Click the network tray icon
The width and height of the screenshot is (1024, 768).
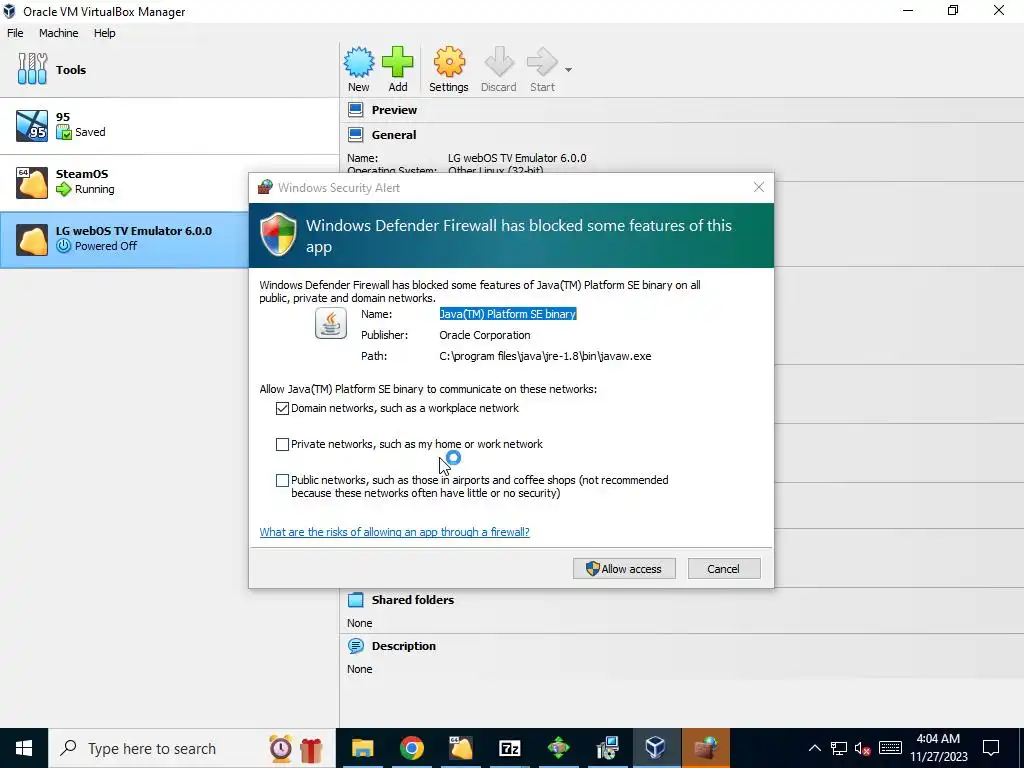pyautogui.click(x=839, y=748)
